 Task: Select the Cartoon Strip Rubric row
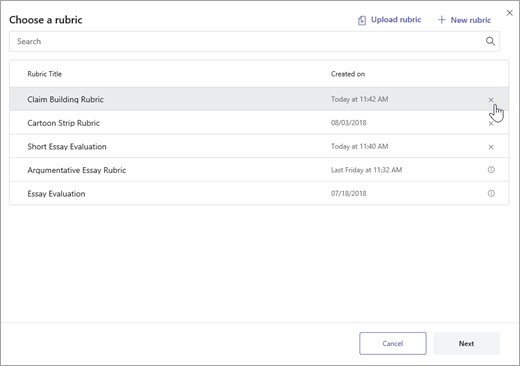click(259, 123)
